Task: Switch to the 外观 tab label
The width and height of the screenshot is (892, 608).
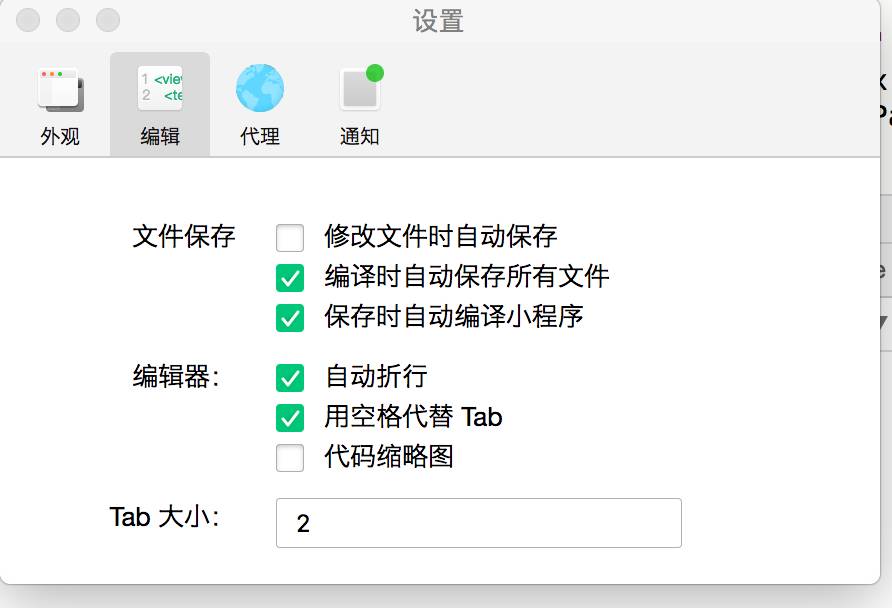Action: pyautogui.click(x=60, y=137)
